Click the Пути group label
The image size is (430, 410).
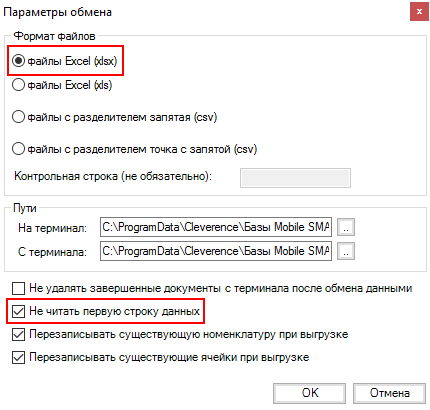25,208
